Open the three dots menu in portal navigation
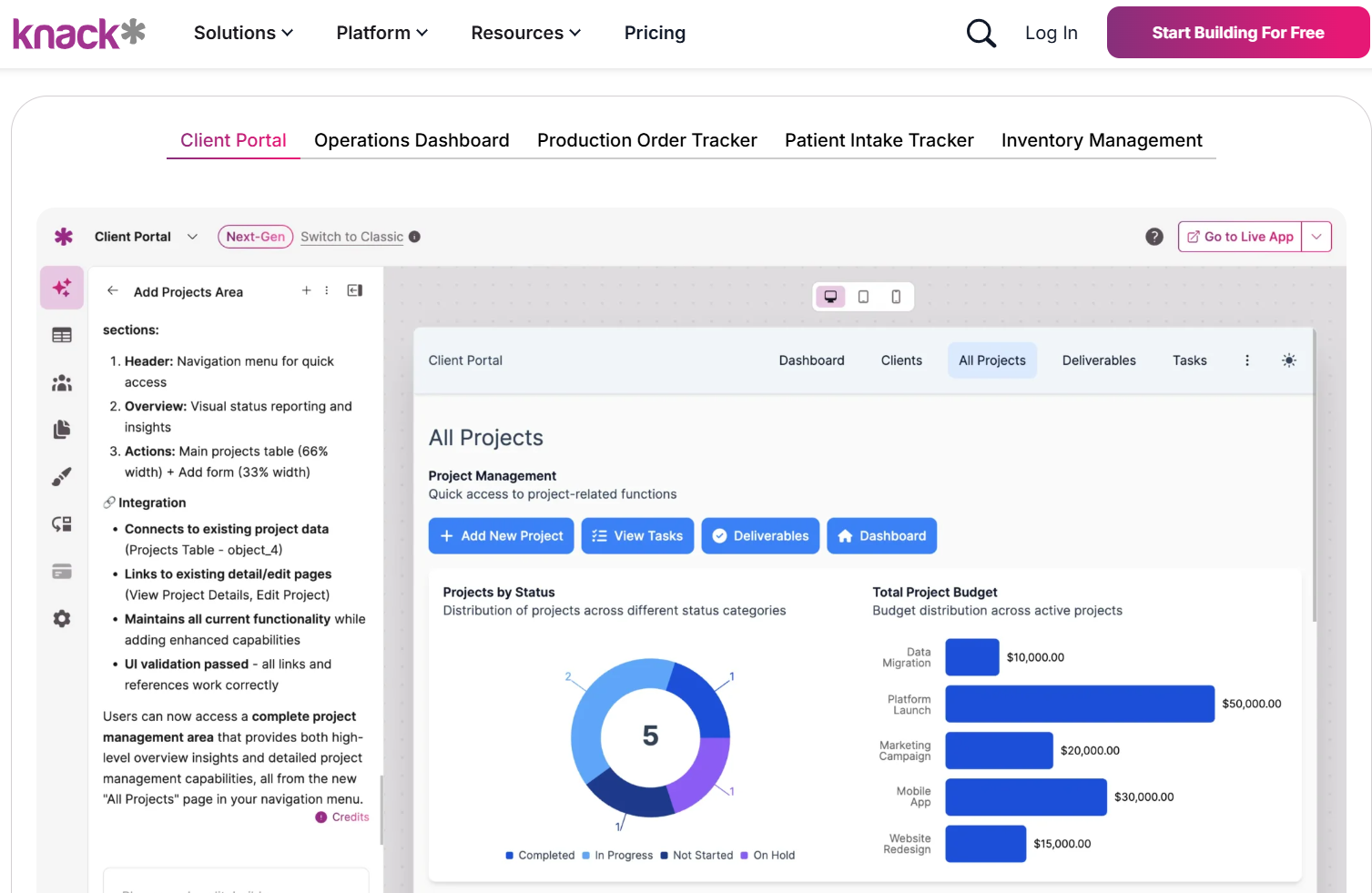The height and width of the screenshot is (893, 1372). click(x=1247, y=360)
